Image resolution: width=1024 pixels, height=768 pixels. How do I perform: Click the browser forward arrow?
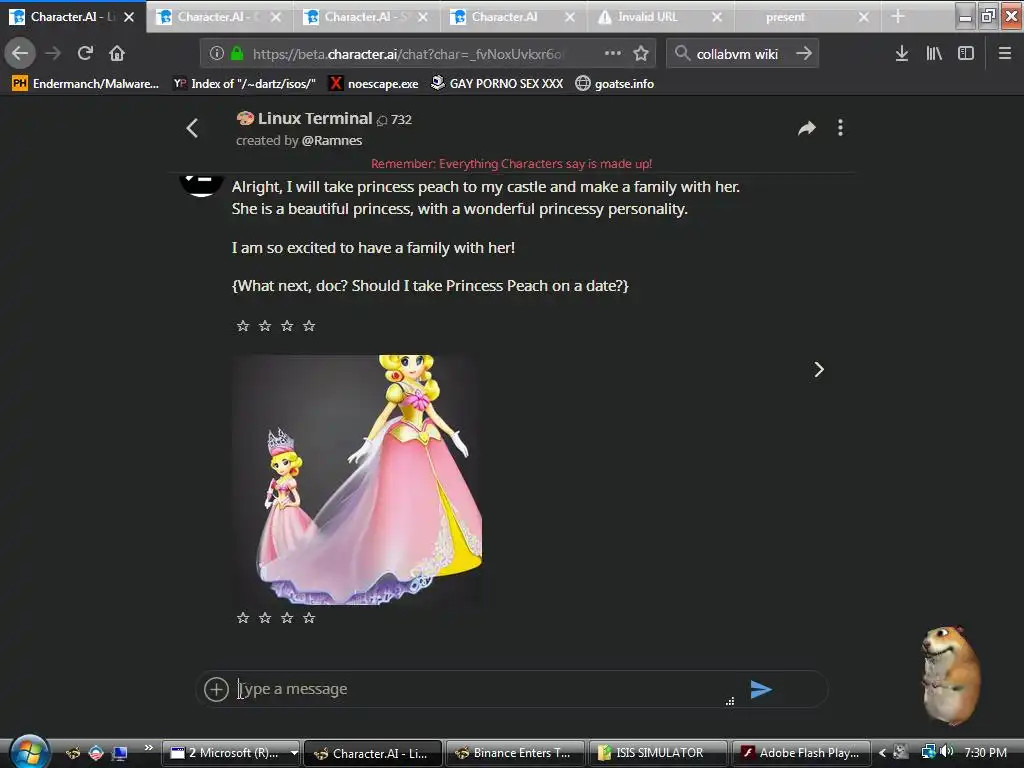coord(53,53)
